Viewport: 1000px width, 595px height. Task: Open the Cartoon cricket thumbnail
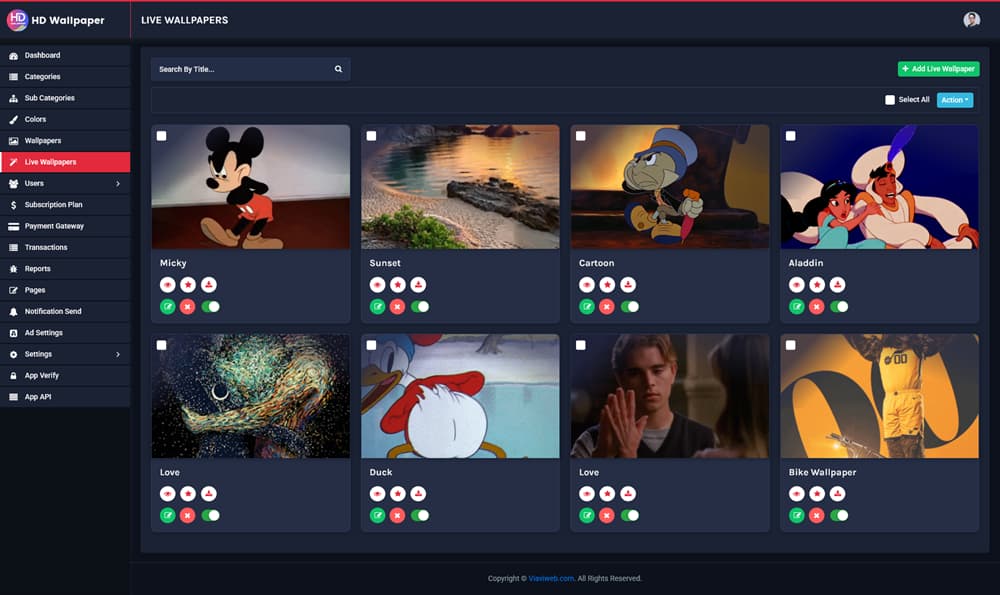coord(670,187)
